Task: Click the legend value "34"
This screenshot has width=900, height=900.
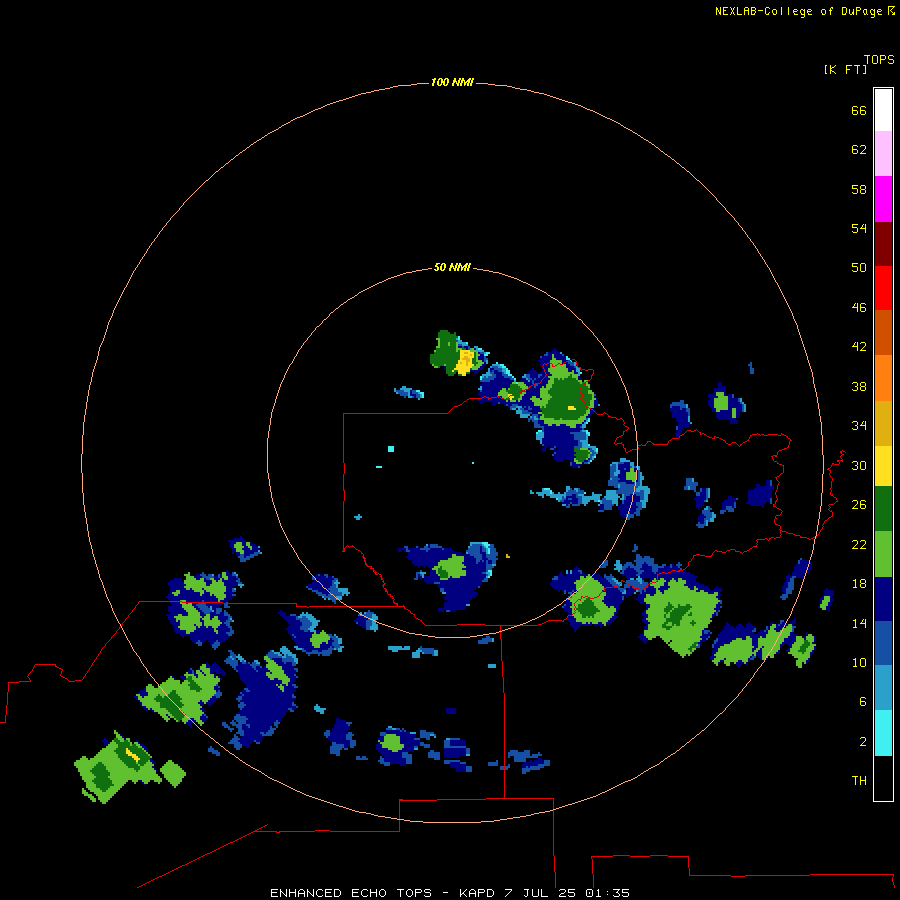Action: 859,426
